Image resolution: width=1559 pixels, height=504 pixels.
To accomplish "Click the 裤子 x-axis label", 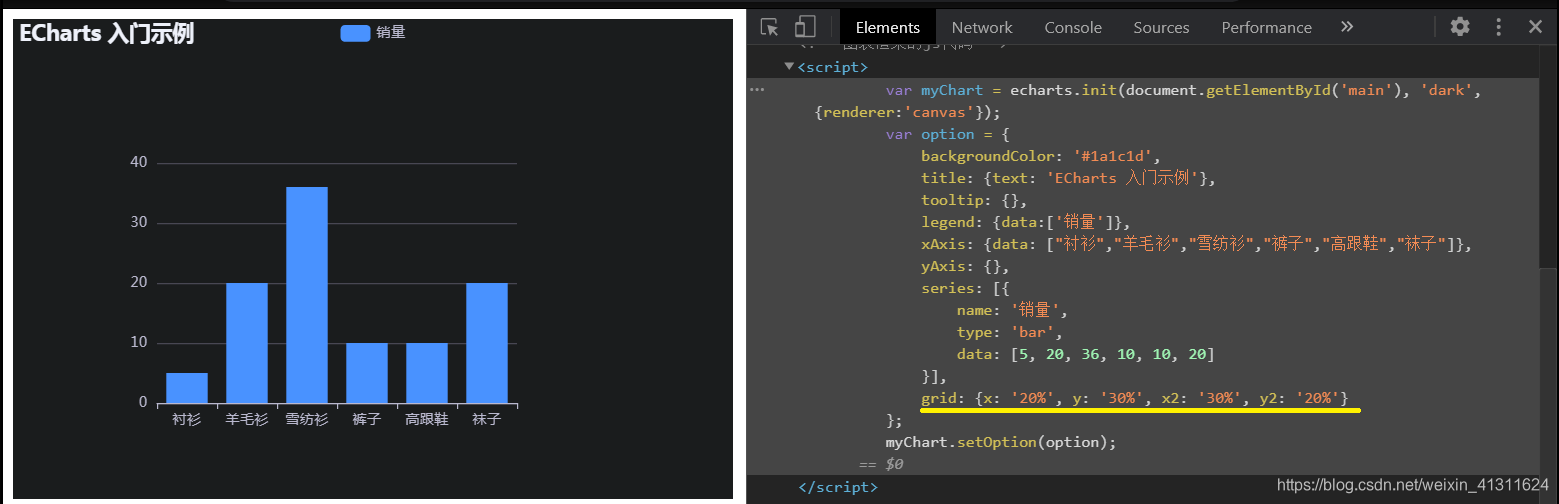I will pos(367,420).
